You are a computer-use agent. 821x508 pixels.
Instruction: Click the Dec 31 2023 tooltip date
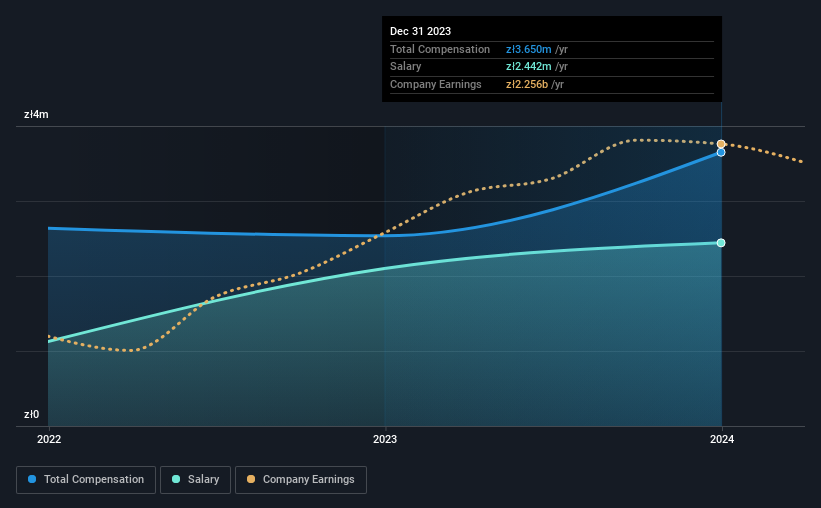pos(420,31)
